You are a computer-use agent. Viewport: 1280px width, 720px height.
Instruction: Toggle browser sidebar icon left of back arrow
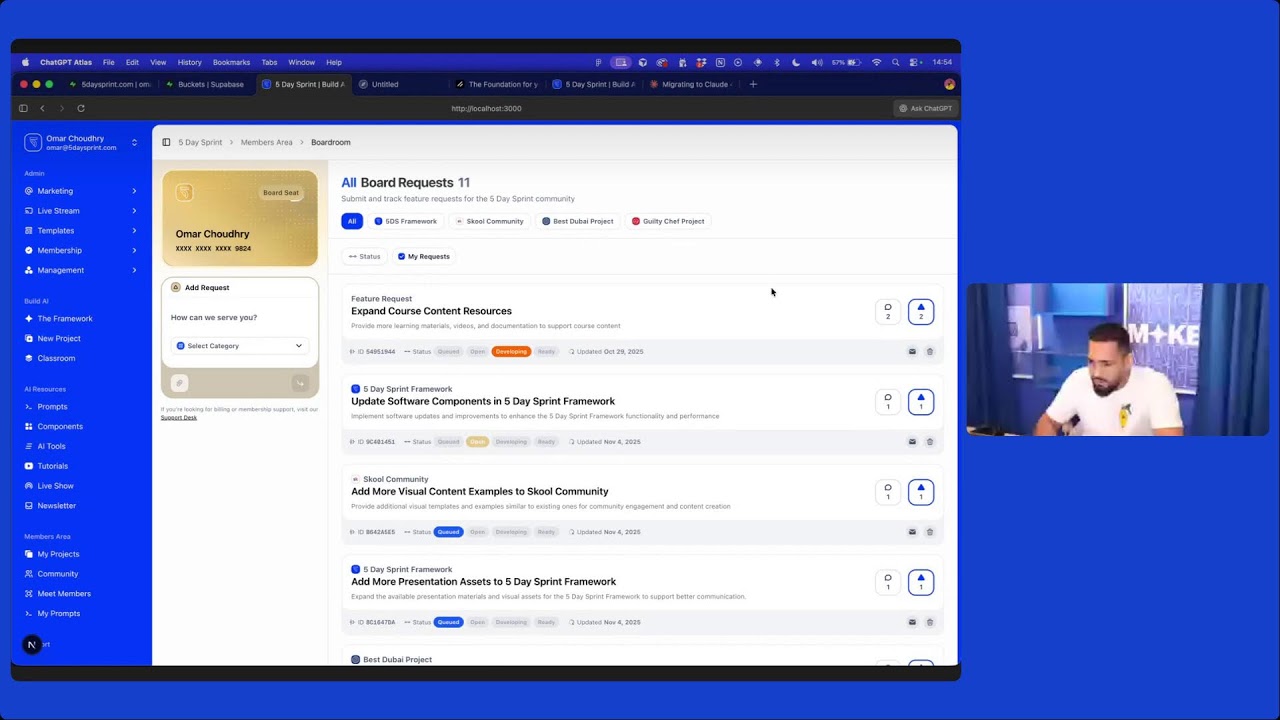23,108
